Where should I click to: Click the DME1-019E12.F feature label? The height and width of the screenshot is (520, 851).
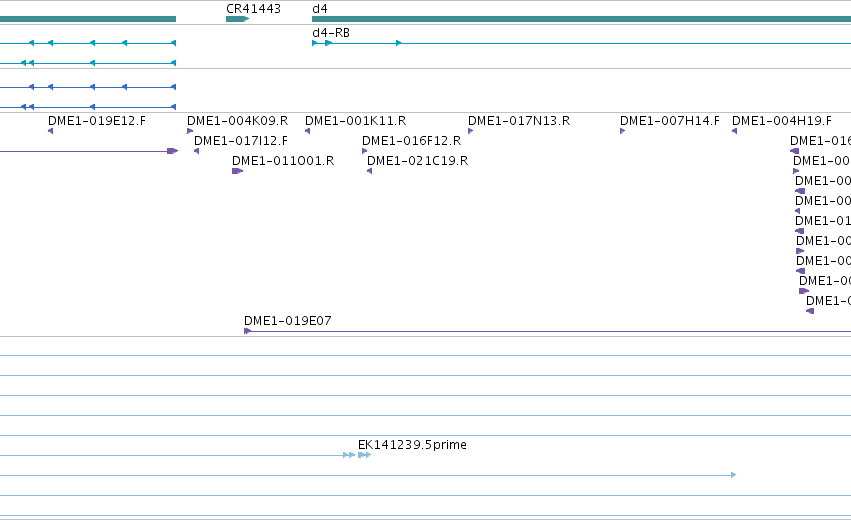[97, 121]
